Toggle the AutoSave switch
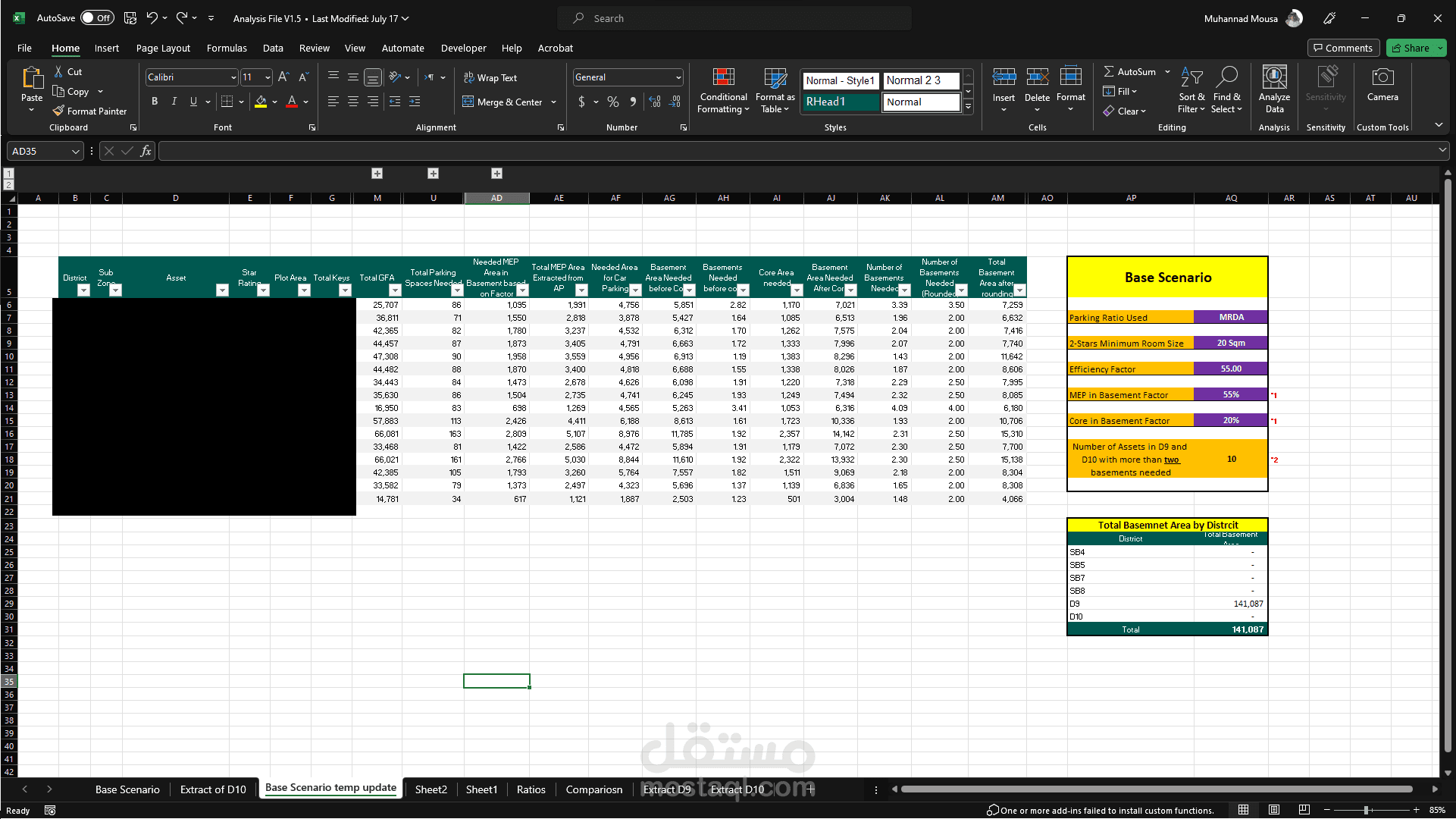The height and width of the screenshot is (819, 1456). click(x=97, y=18)
